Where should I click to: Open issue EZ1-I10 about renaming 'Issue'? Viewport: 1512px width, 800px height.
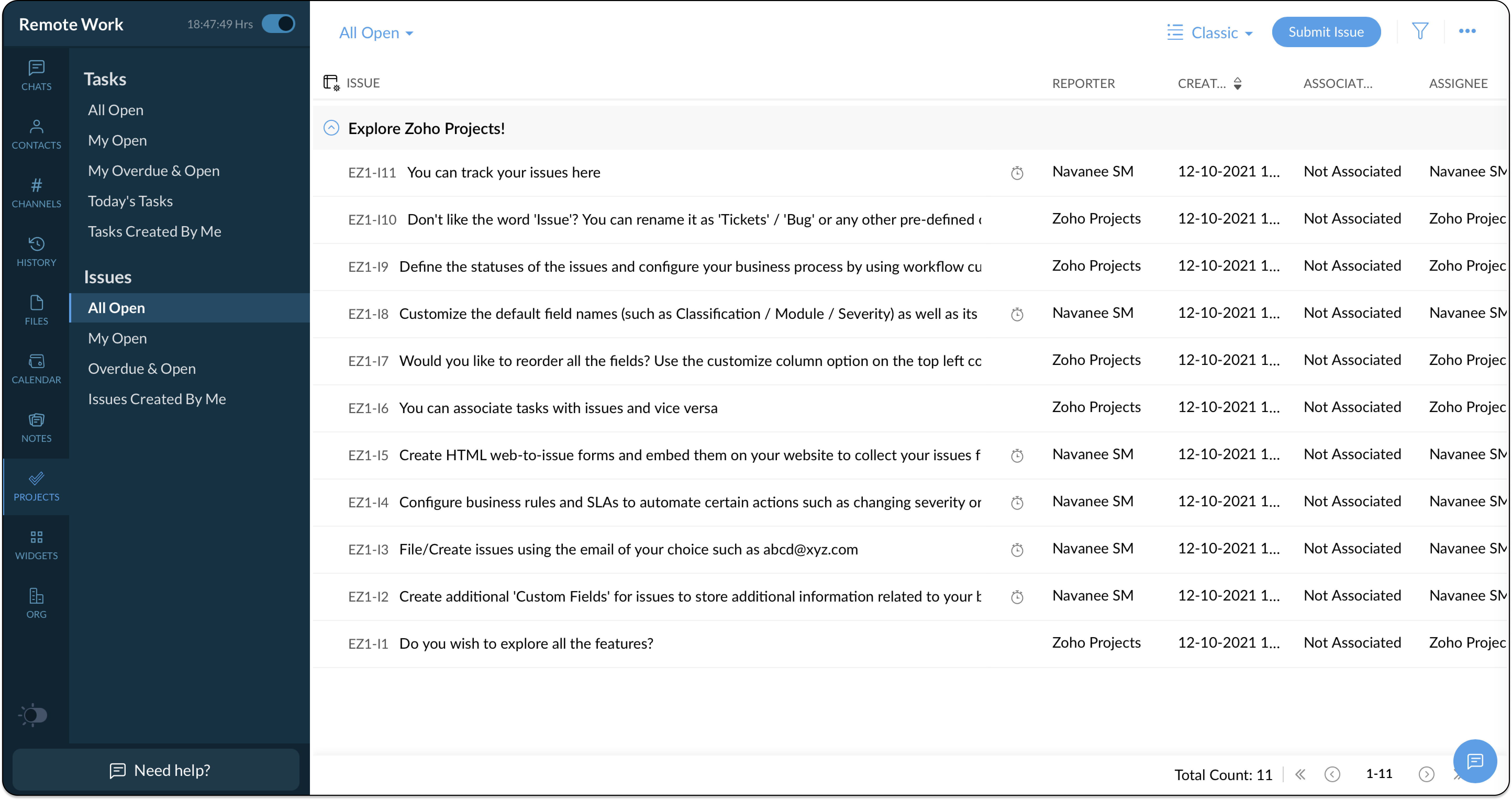(x=694, y=220)
